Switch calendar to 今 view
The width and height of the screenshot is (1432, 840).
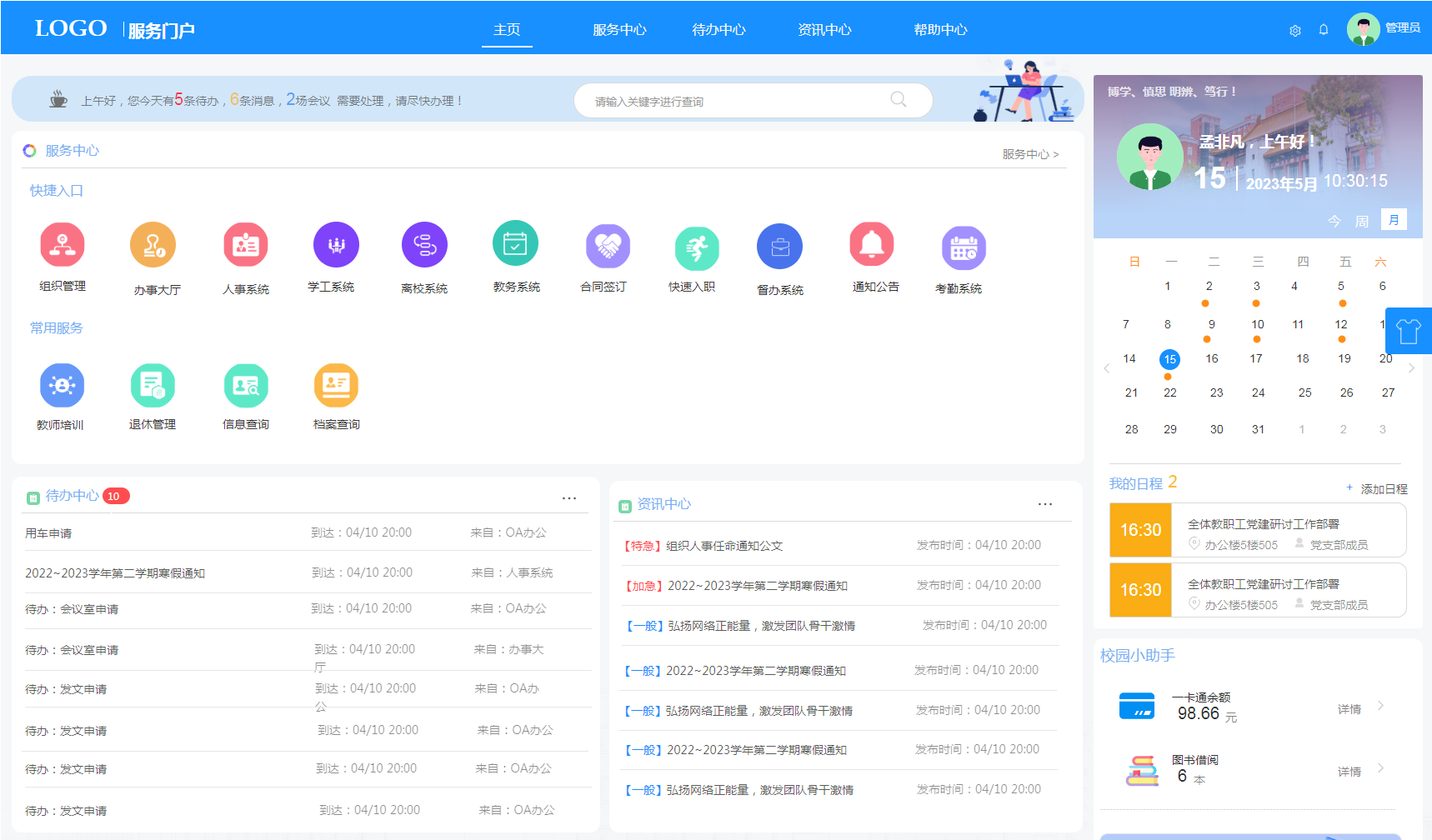(1334, 221)
